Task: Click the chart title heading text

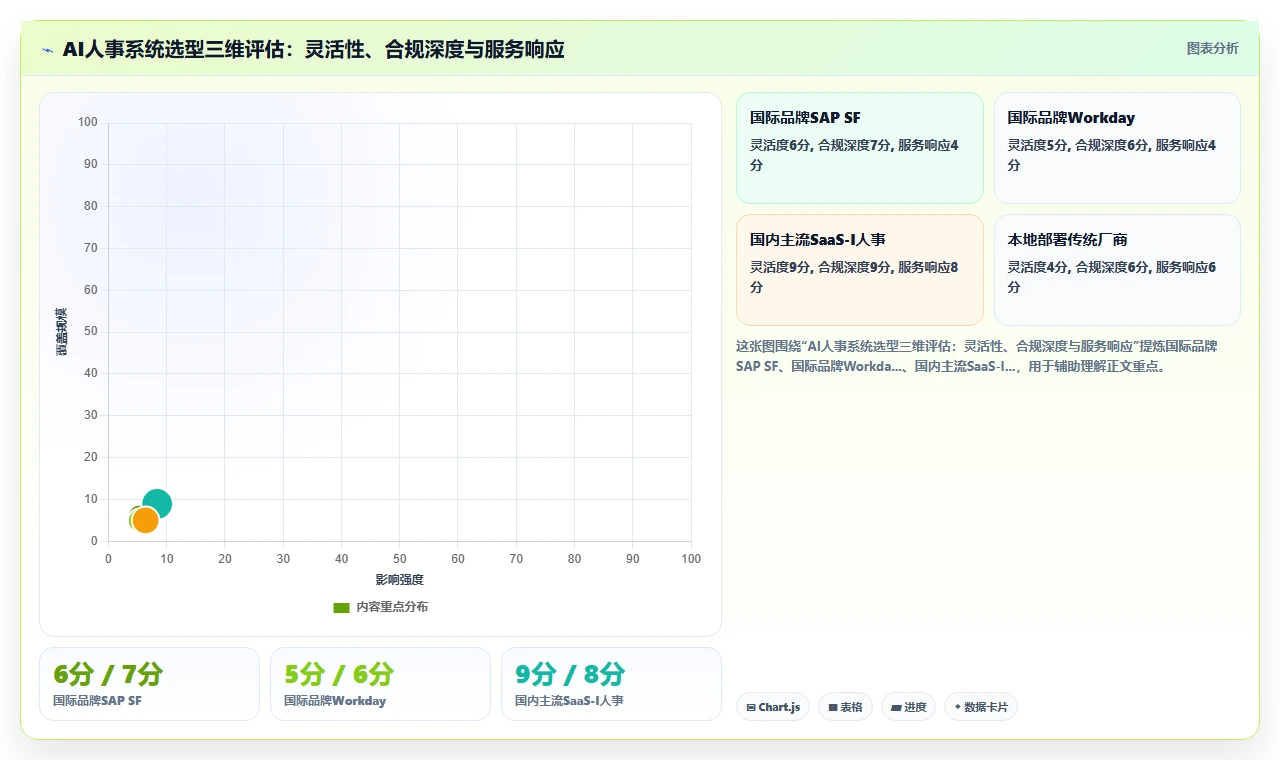Action: pos(313,49)
